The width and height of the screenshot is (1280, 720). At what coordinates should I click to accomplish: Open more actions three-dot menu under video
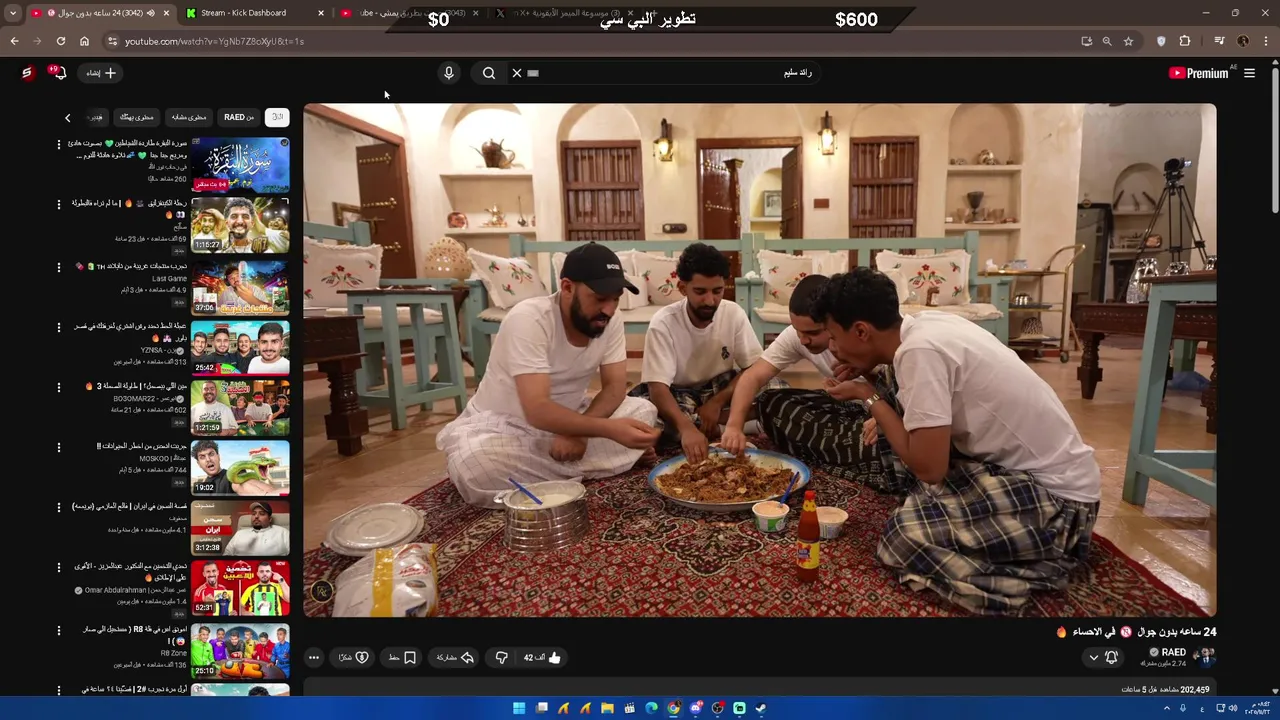pos(314,657)
